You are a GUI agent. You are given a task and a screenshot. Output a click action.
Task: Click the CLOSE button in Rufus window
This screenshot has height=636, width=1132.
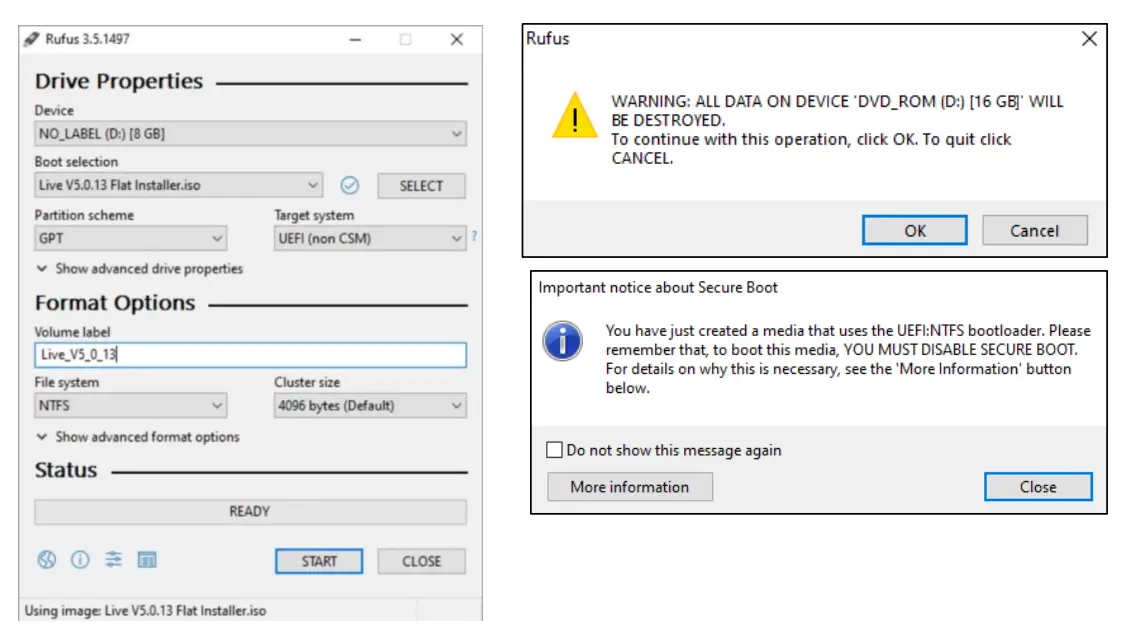tap(422, 561)
